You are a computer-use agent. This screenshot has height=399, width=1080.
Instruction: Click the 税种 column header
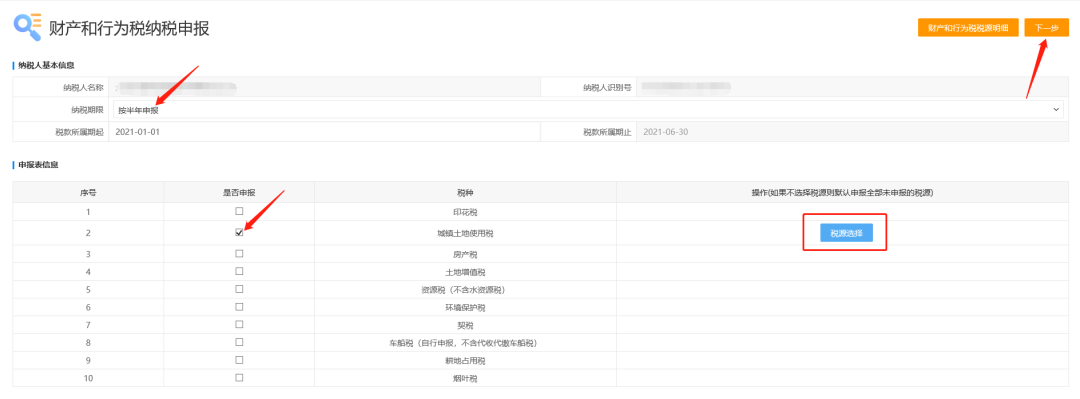[465, 192]
